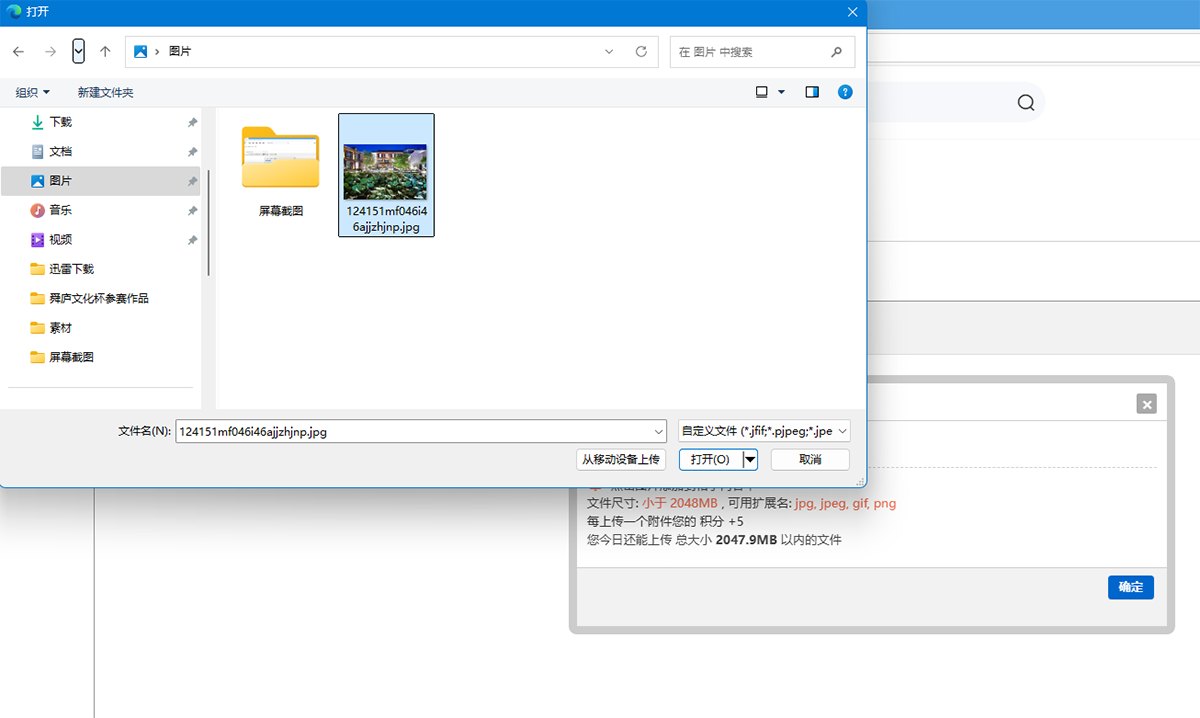Expand the 打开 button split arrow
Image resolution: width=1200 pixels, height=718 pixels.
tap(750, 460)
